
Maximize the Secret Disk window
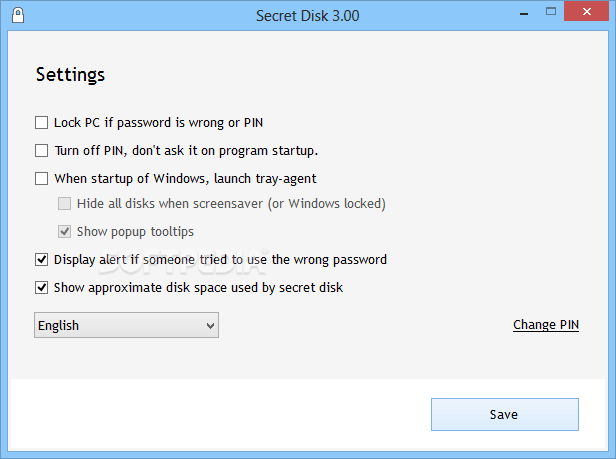(x=551, y=12)
